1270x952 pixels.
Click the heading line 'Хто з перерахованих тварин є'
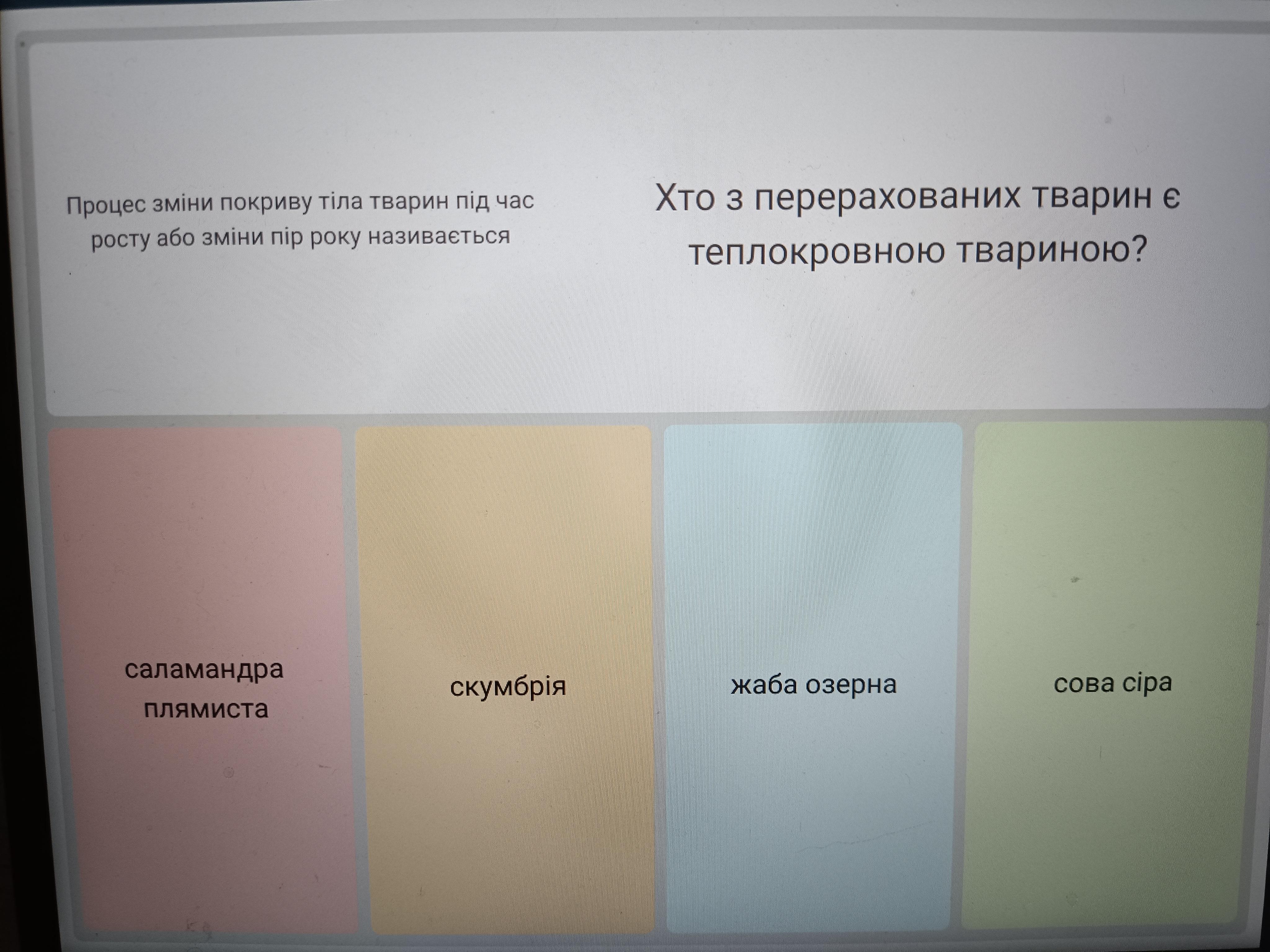(x=917, y=197)
